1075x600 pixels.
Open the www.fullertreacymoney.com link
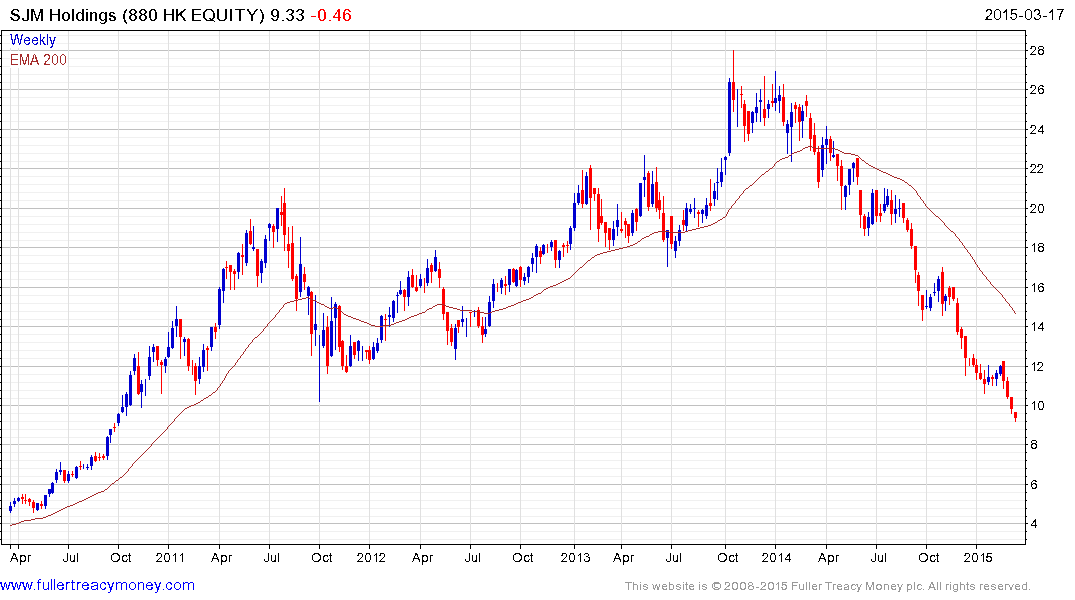click(97, 585)
